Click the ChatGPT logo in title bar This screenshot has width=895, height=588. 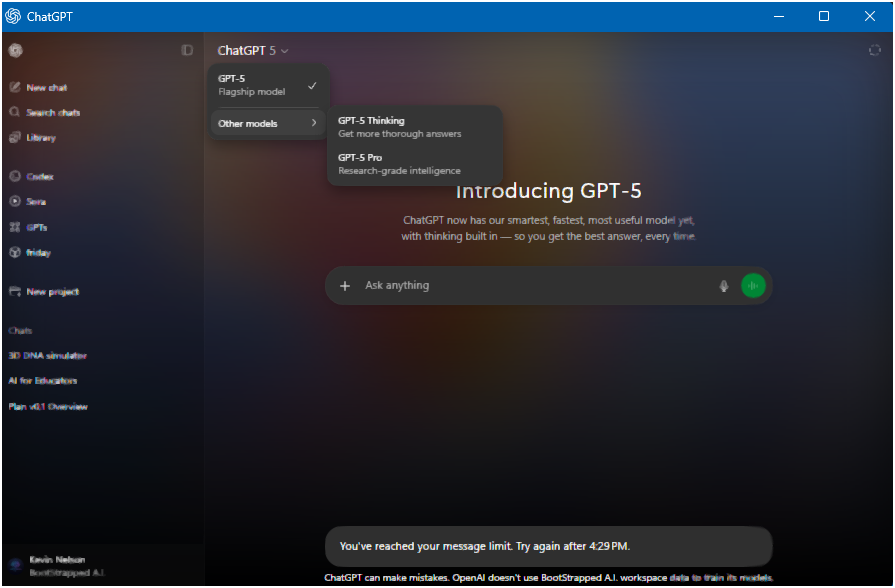tap(13, 16)
